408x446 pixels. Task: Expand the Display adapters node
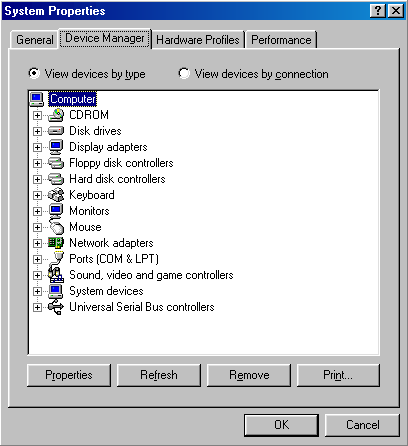[x=37, y=147]
